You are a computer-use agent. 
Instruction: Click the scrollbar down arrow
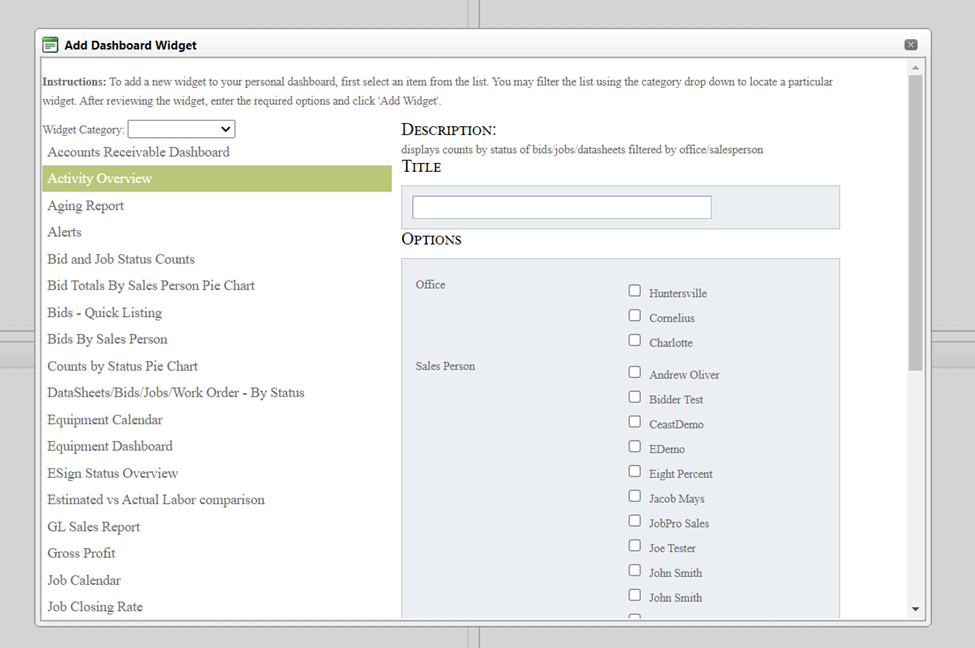pyautogui.click(x=915, y=609)
